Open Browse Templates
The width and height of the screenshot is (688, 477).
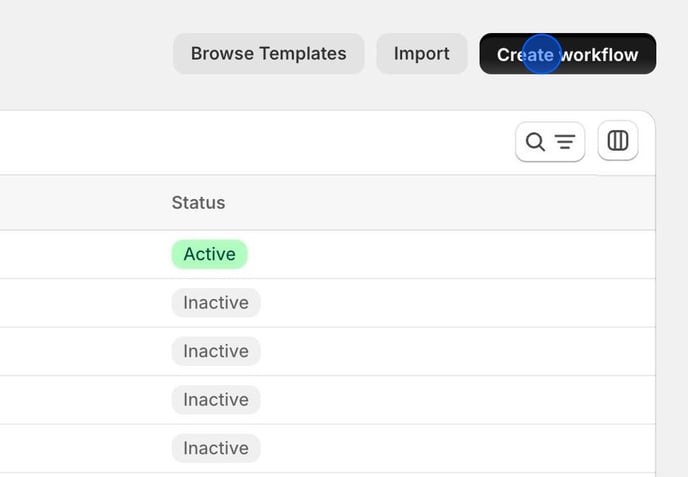269,54
